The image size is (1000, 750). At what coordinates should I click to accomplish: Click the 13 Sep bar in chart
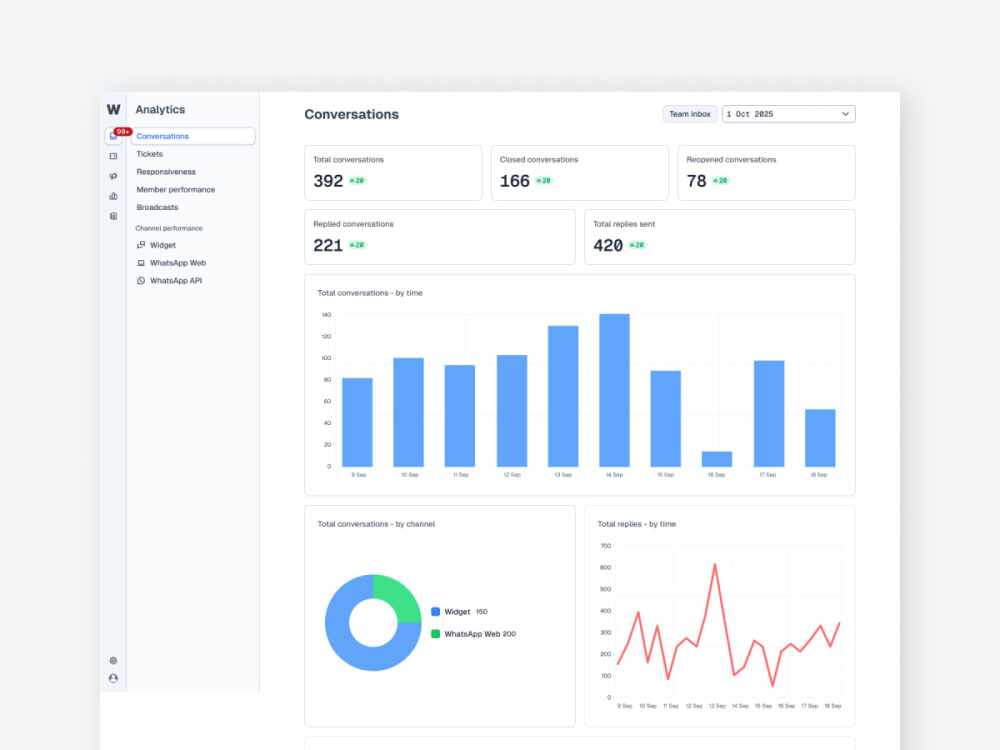pyautogui.click(x=563, y=396)
